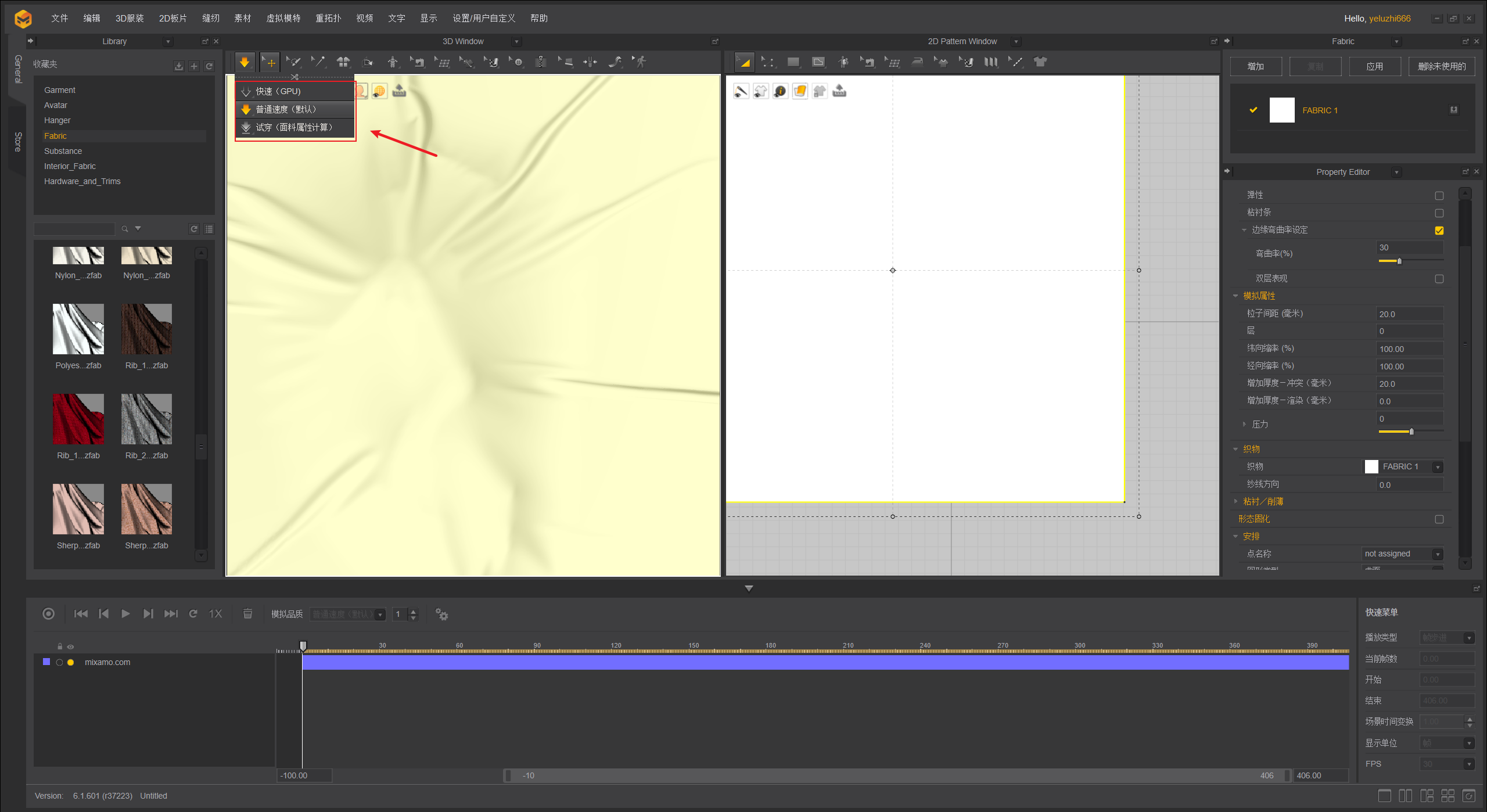Open the 虚拟模特 menu
Viewport: 1487px width, 812px height.
(x=283, y=18)
